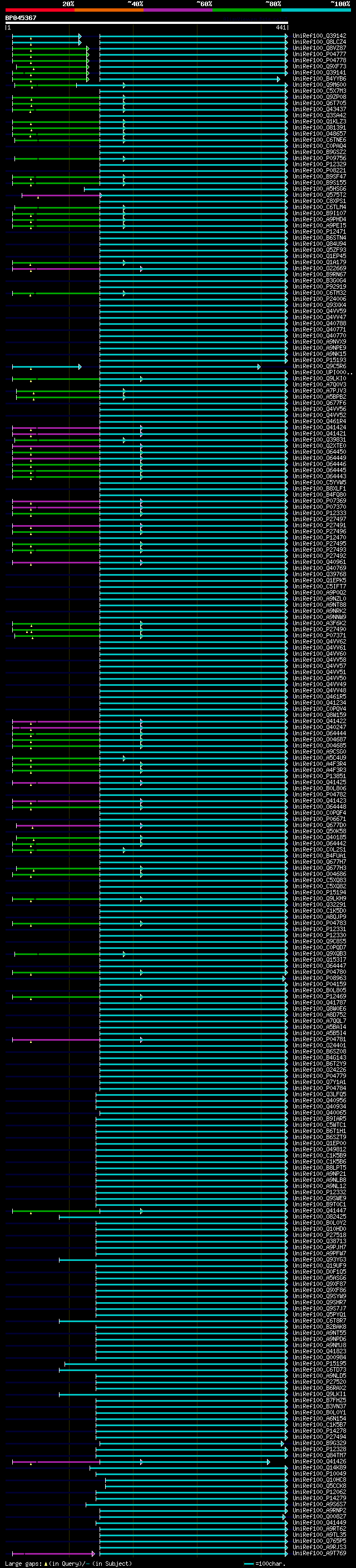Image resolution: width=356 pixels, height=1568 pixels.
Task: Select hit label UniRef100_A9S6S7
Action: tap(319, 1504)
